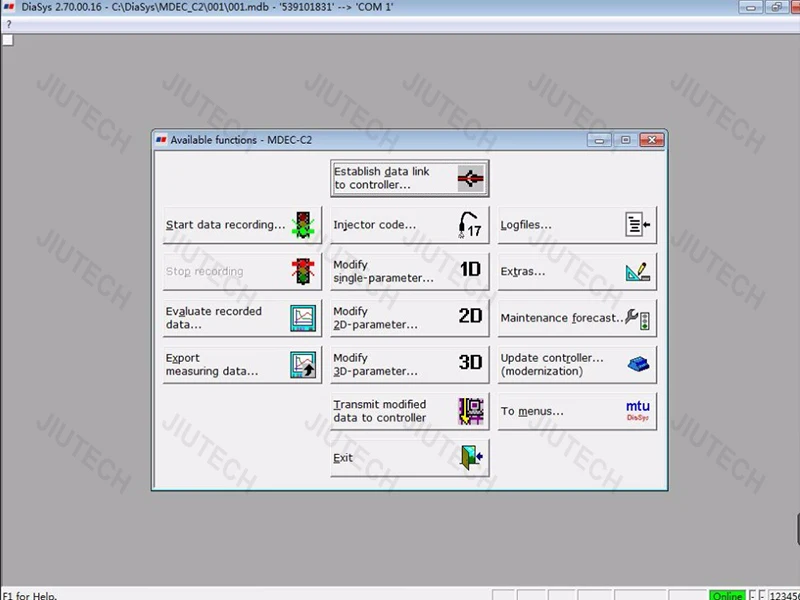Click the Exit door icon
This screenshot has width=800, height=600.
point(470,458)
